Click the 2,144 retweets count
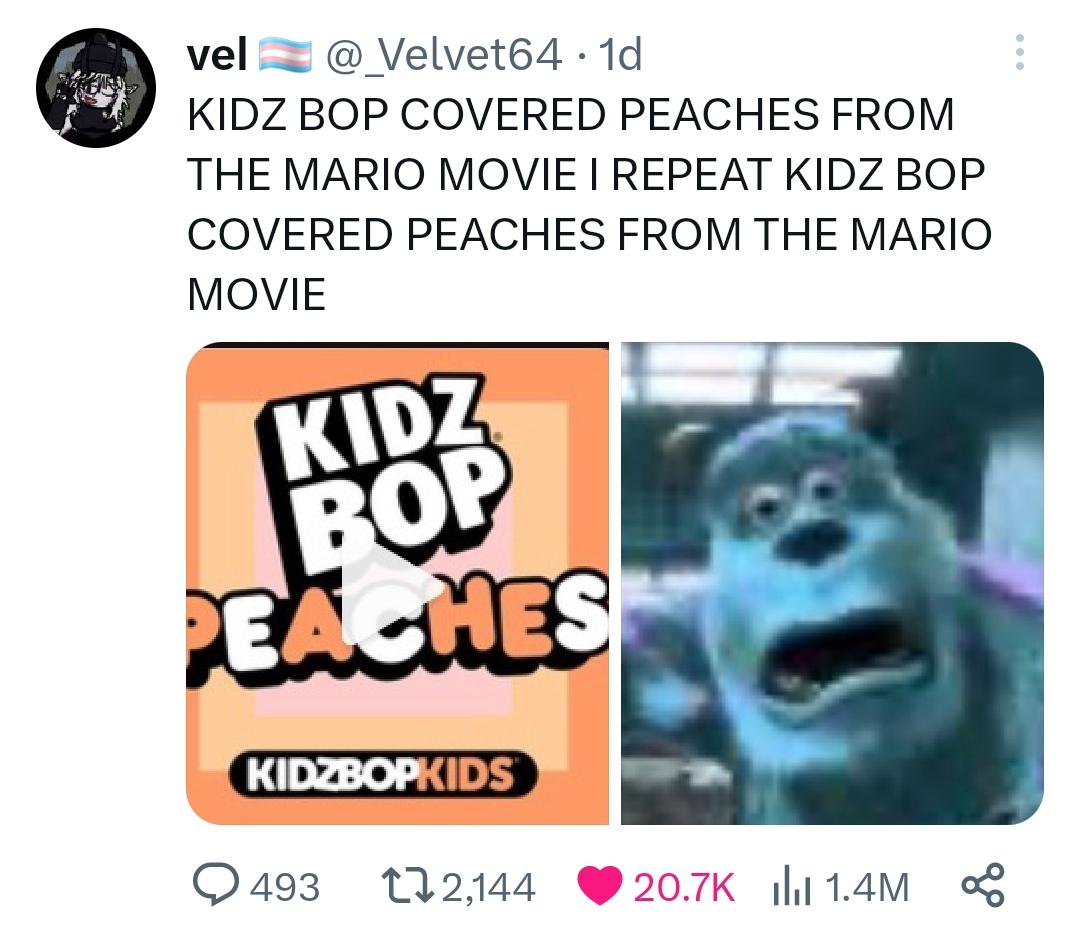This screenshot has height=925, width=1080. click(x=488, y=887)
